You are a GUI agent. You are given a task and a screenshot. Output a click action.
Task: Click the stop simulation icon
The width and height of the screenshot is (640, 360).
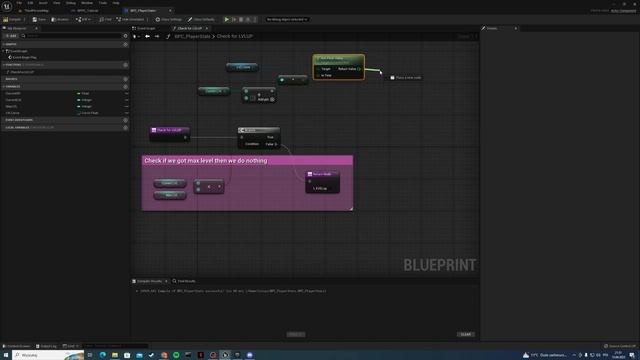241,19
